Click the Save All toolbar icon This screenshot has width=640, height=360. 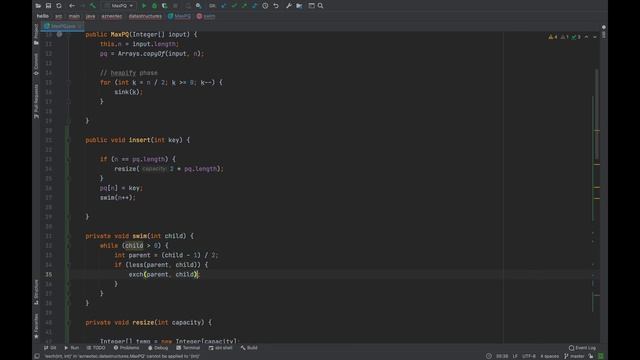48,6
